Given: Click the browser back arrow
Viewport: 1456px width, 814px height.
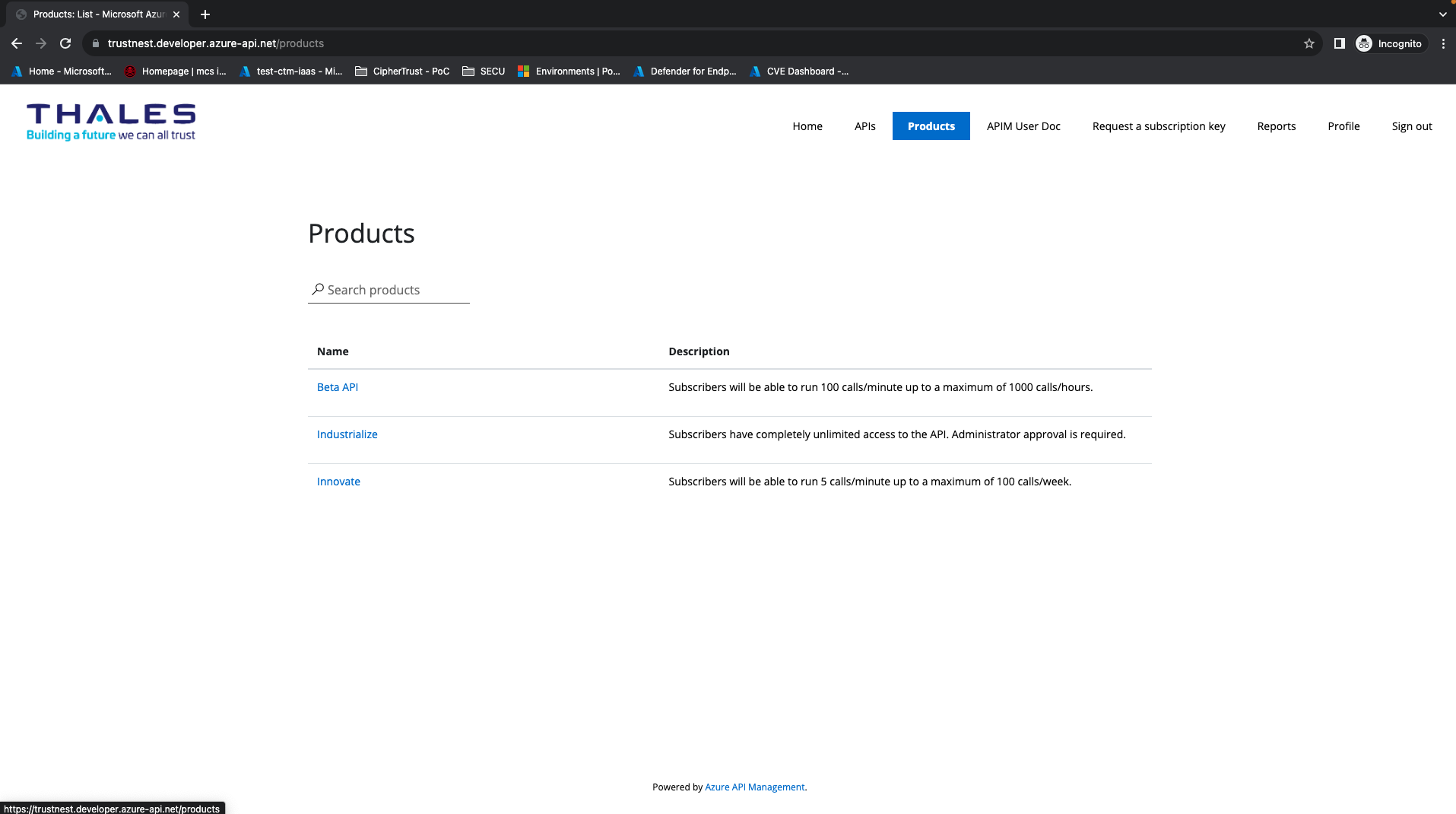Looking at the screenshot, I should [x=17, y=43].
